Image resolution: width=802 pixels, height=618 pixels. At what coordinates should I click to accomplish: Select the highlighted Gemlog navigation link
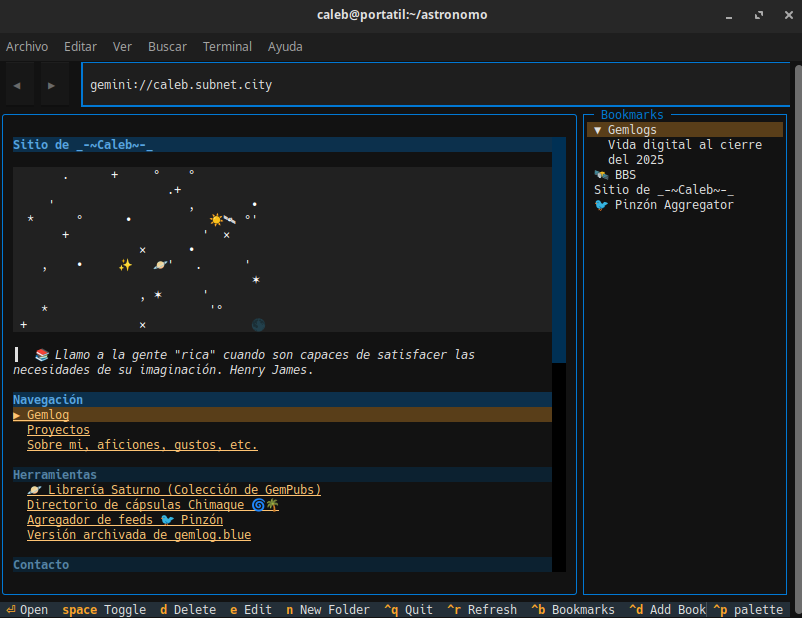(x=47, y=415)
